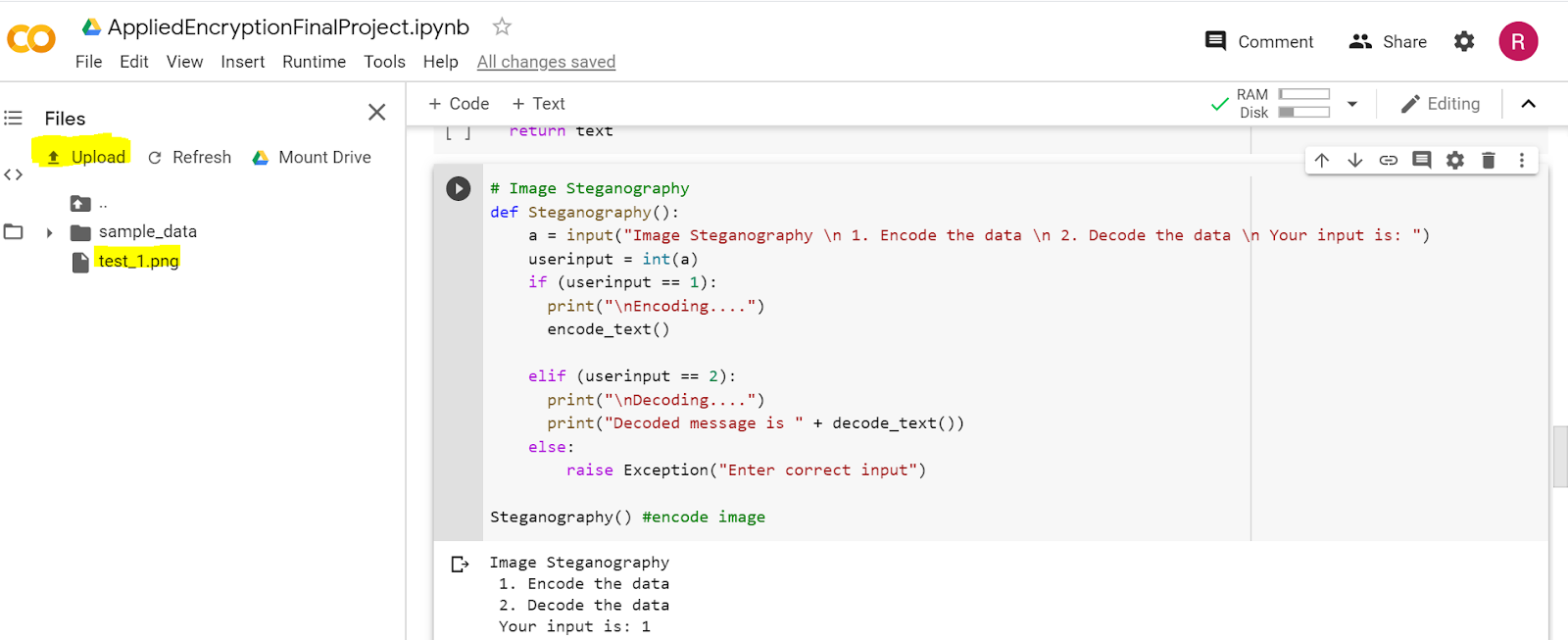The height and width of the screenshot is (640, 1568).
Task: Open the RAM and Disk dropdown arrow
Action: (x=1352, y=103)
